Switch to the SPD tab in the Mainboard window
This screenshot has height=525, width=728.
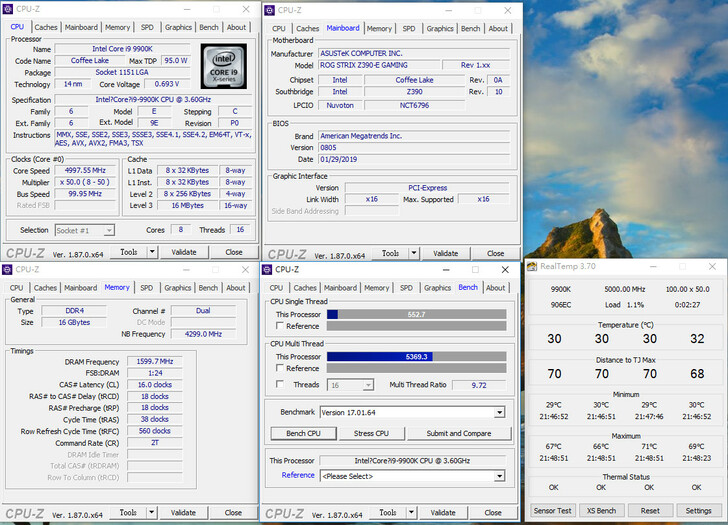408,28
